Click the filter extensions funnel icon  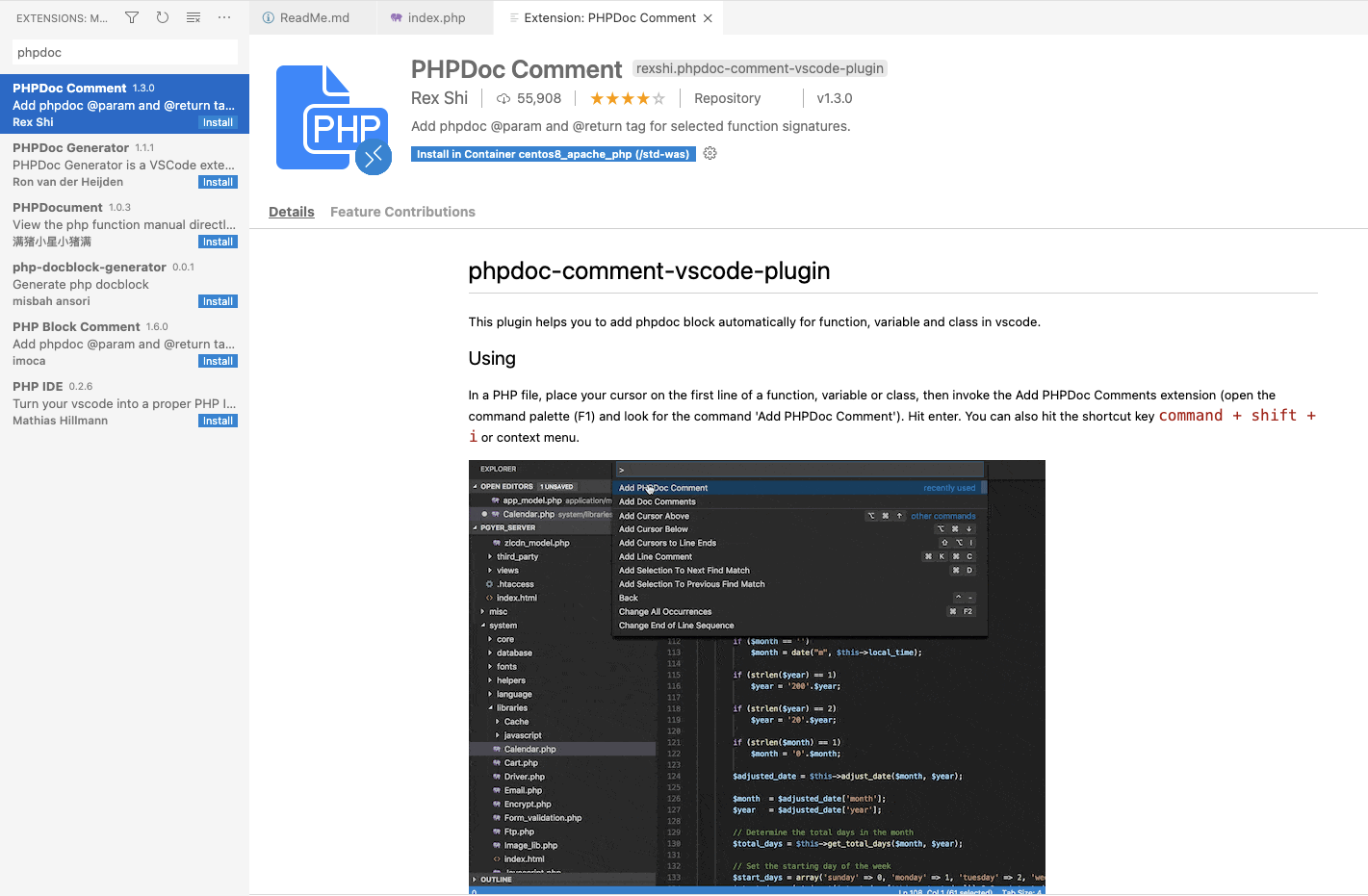(x=132, y=17)
